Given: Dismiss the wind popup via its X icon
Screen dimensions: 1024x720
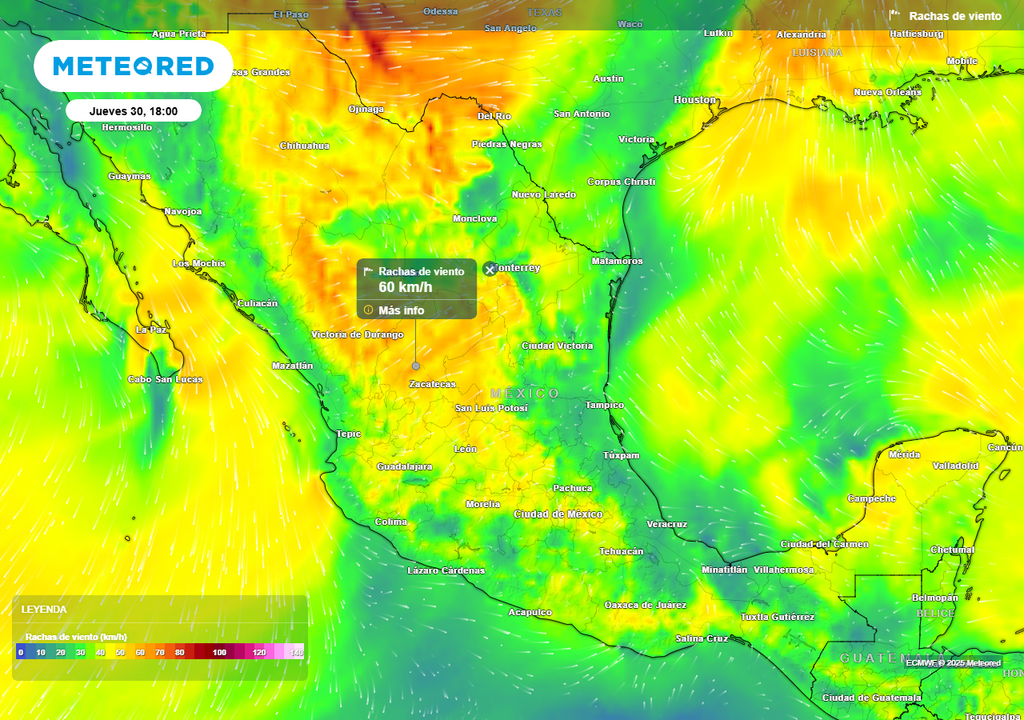Looking at the screenshot, I should click(489, 269).
